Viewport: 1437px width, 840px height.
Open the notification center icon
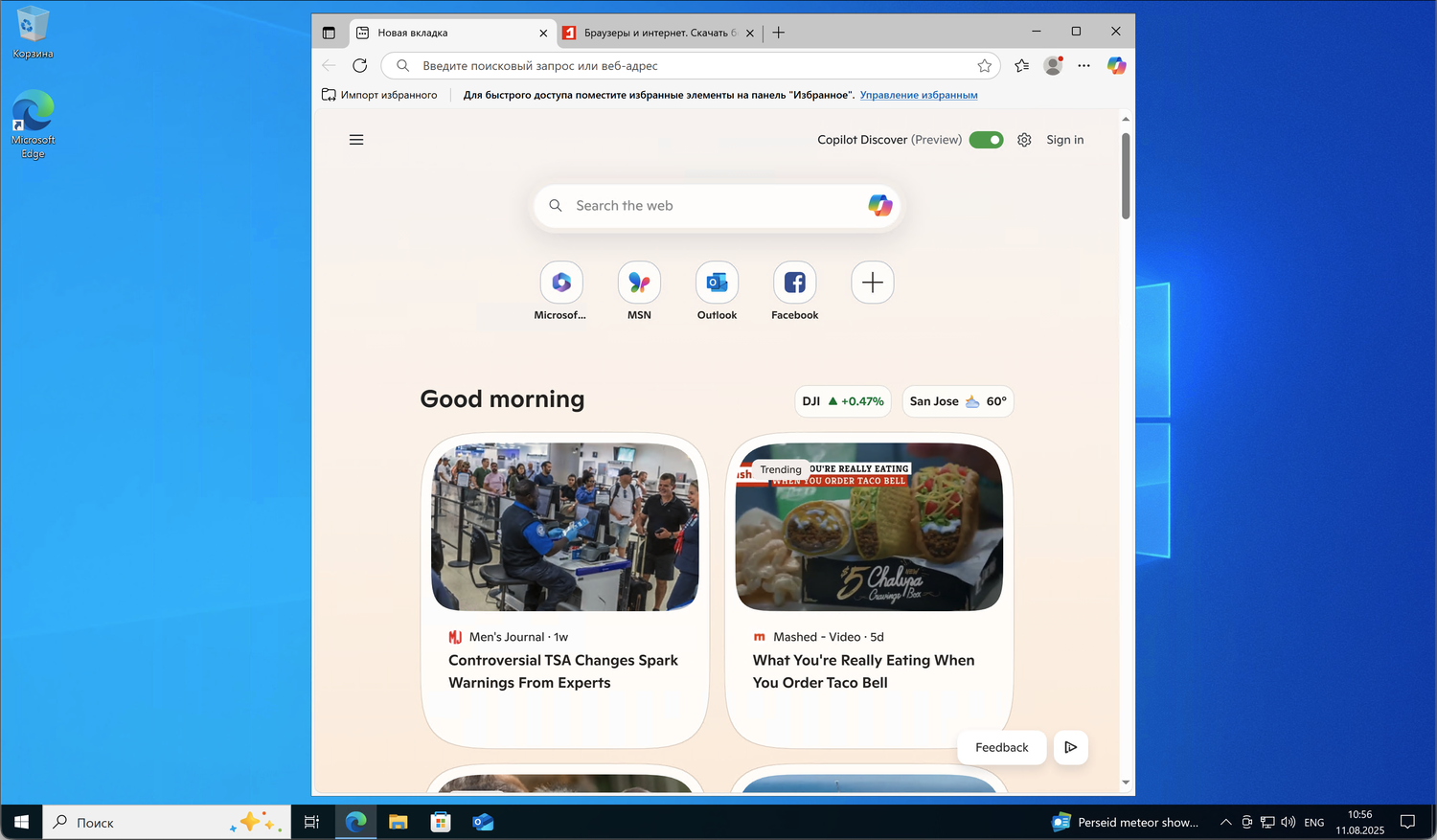[1407, 822]
